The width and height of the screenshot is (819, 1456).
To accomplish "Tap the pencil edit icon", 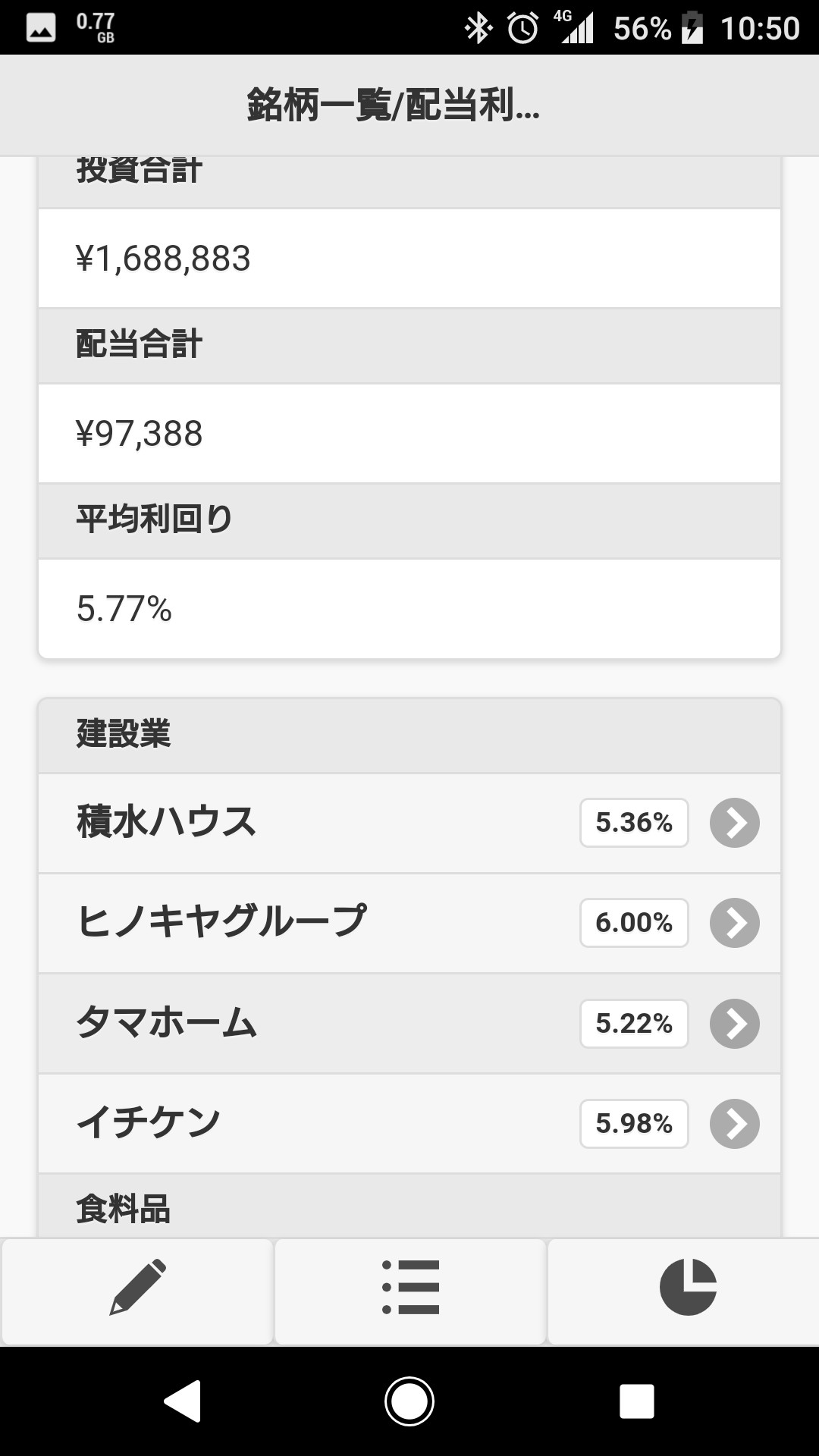I will pos(137,1287).
